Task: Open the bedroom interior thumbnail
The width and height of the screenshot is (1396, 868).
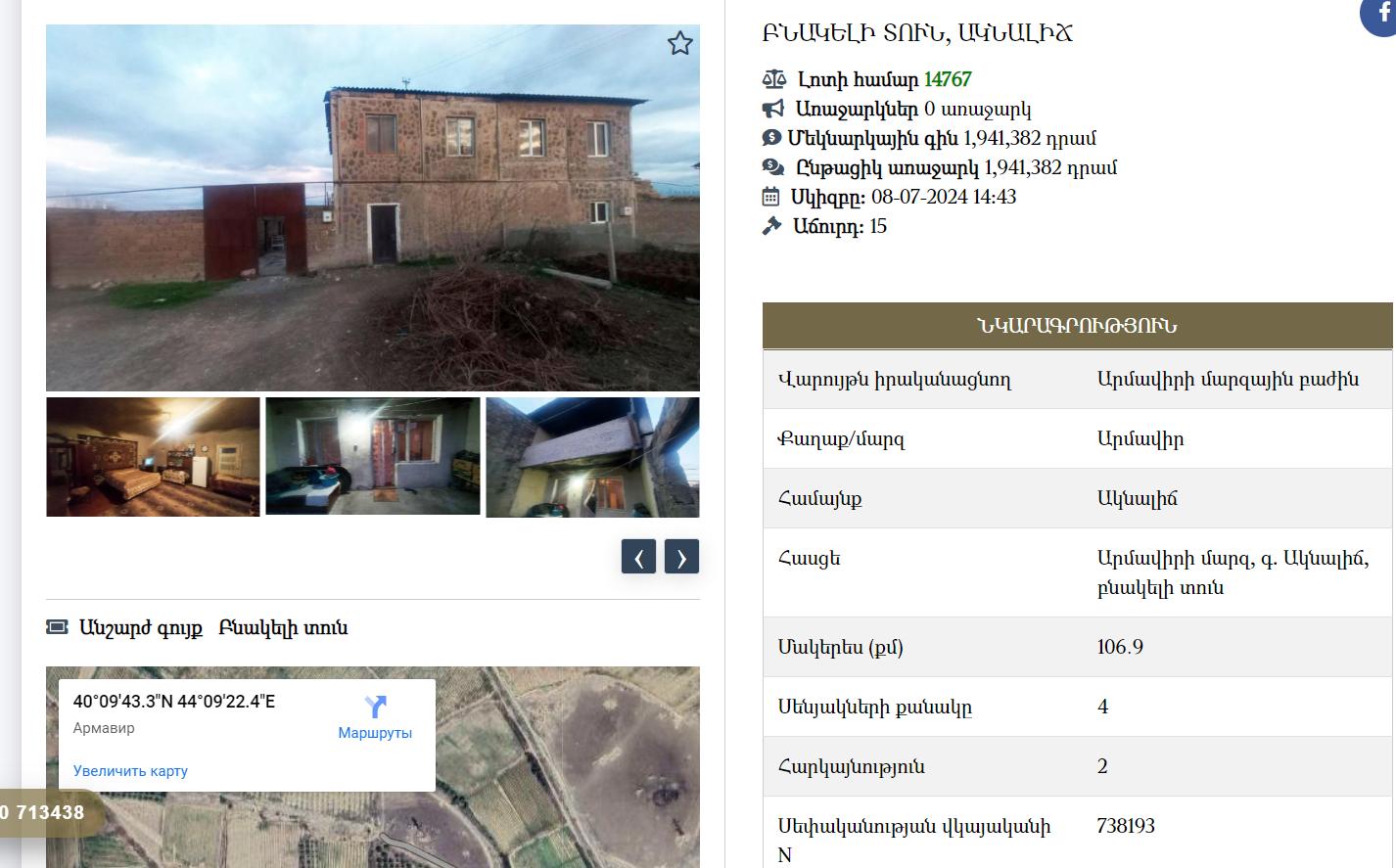Action: click(153, 456)
